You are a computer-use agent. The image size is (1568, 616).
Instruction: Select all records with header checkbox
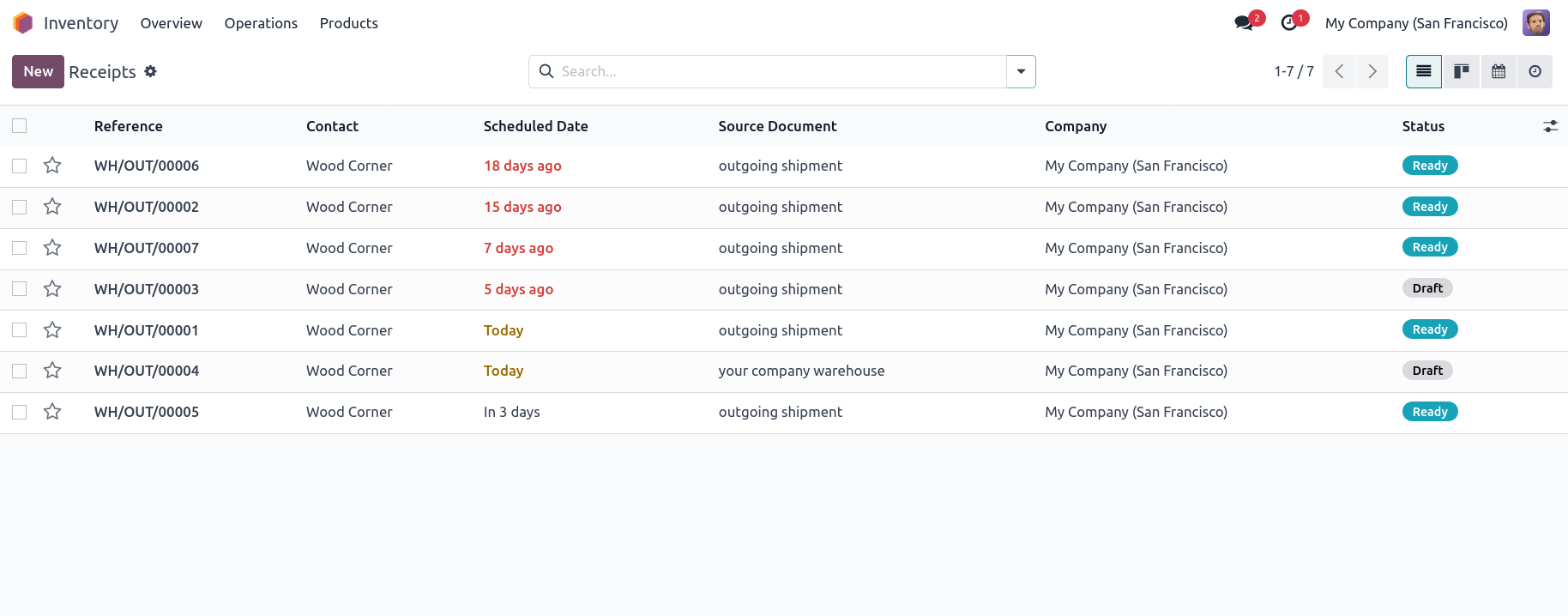pos(20,126)
